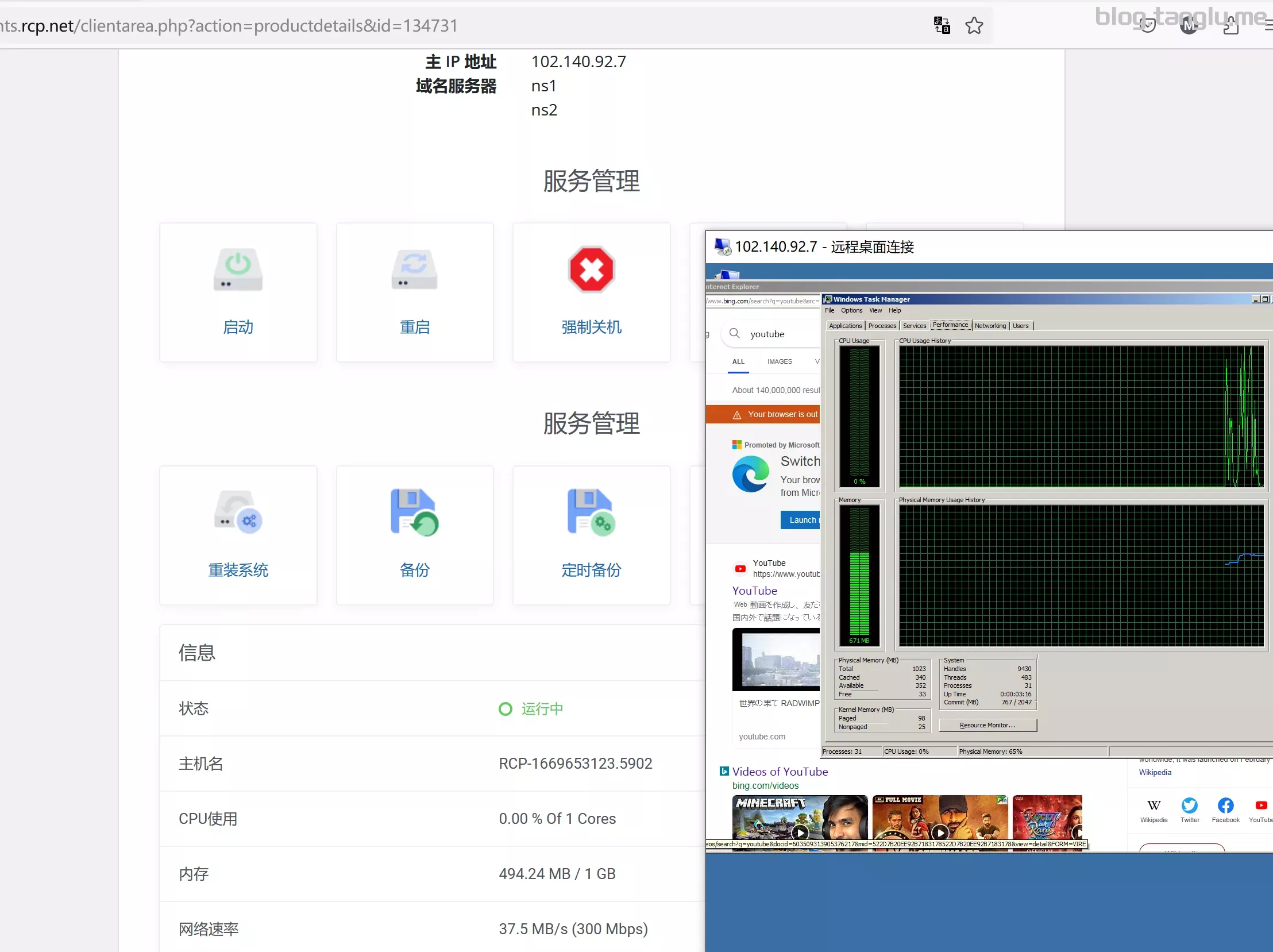1273x952 pixels.
Task: Click the Resource Monitor button
Action: pos(987,725)
